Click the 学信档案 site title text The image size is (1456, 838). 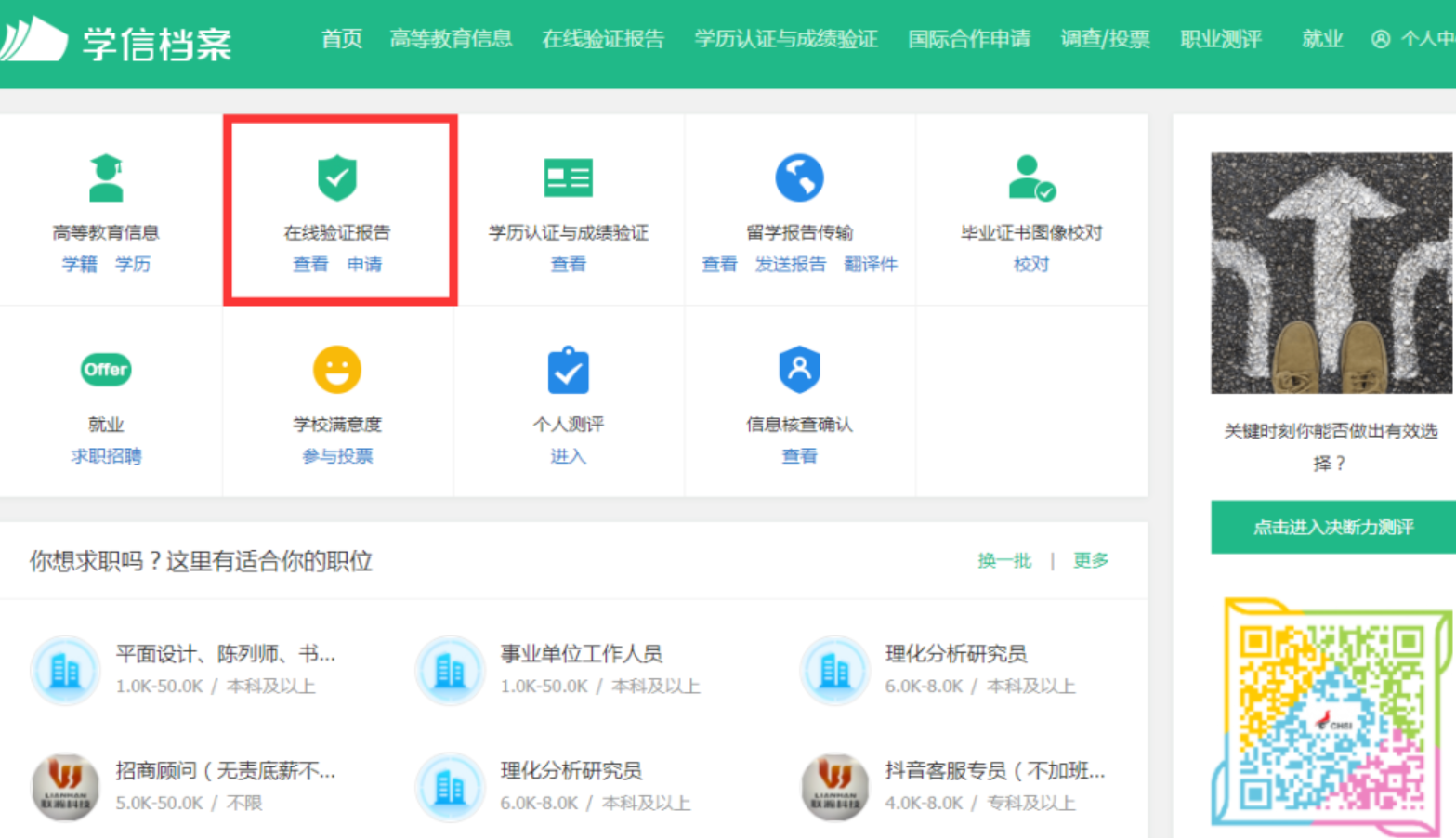(157, 44)
